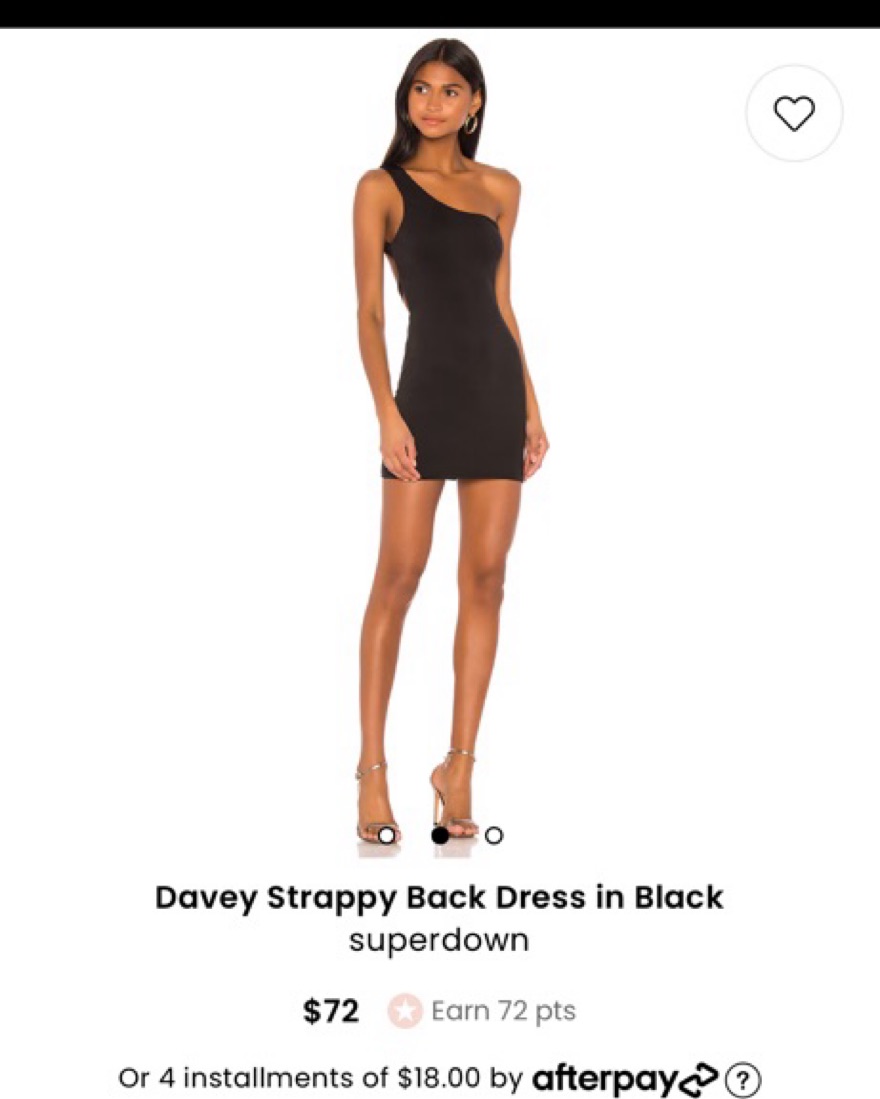Select the third image carousel dot
The width and height of the screenshot is (880, 1099).
(x=494, y=835)
